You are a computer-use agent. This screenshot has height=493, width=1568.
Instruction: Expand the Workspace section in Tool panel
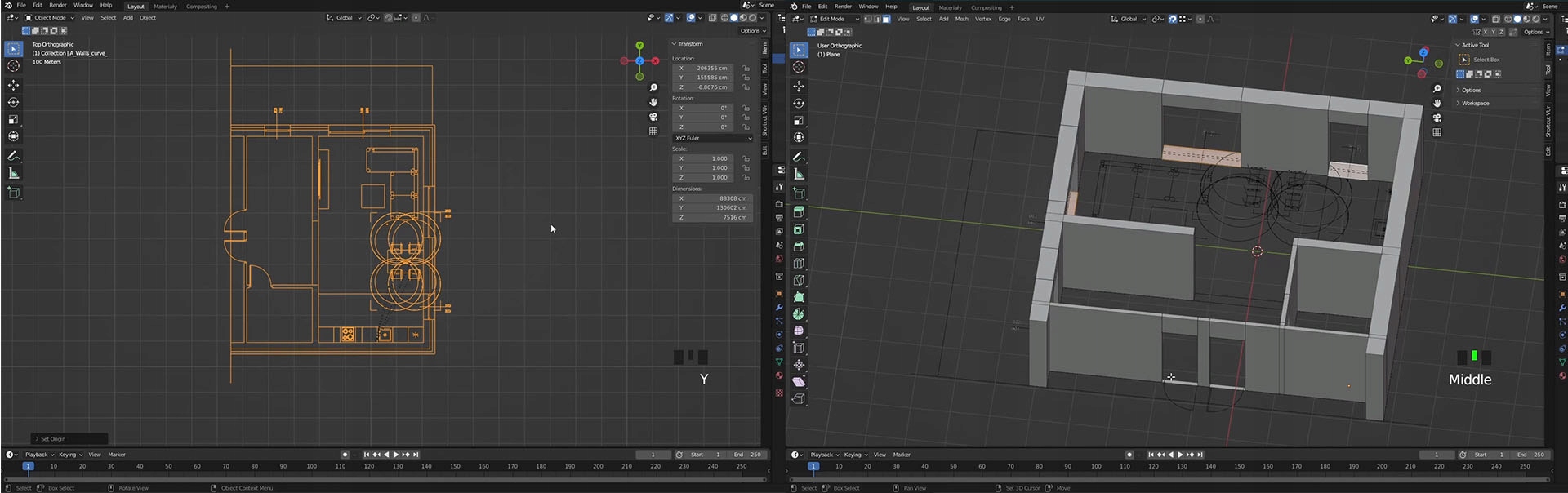coord(1475,104)
